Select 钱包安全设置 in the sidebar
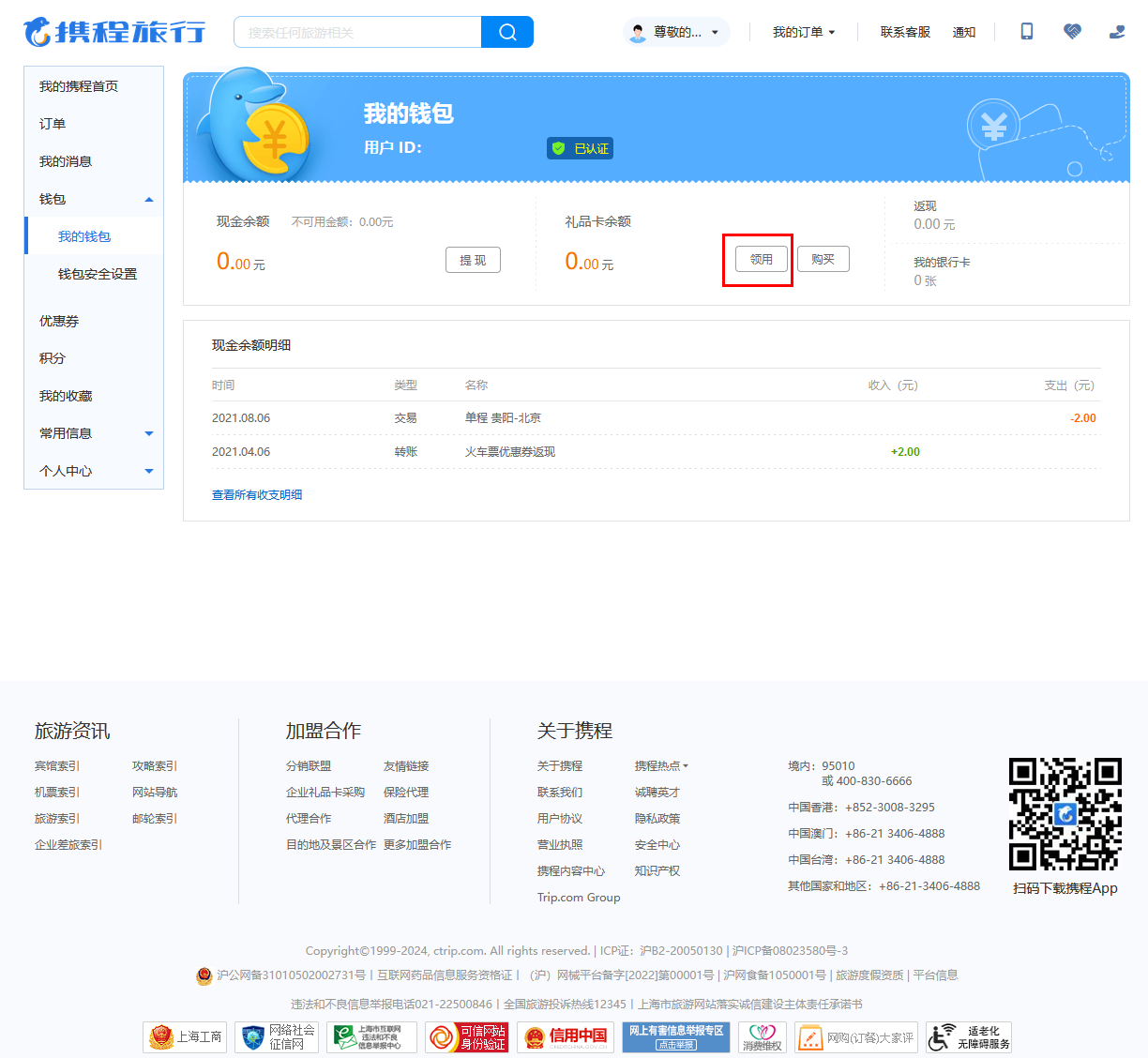The image size is (1148, 1058). pos(98,274)
